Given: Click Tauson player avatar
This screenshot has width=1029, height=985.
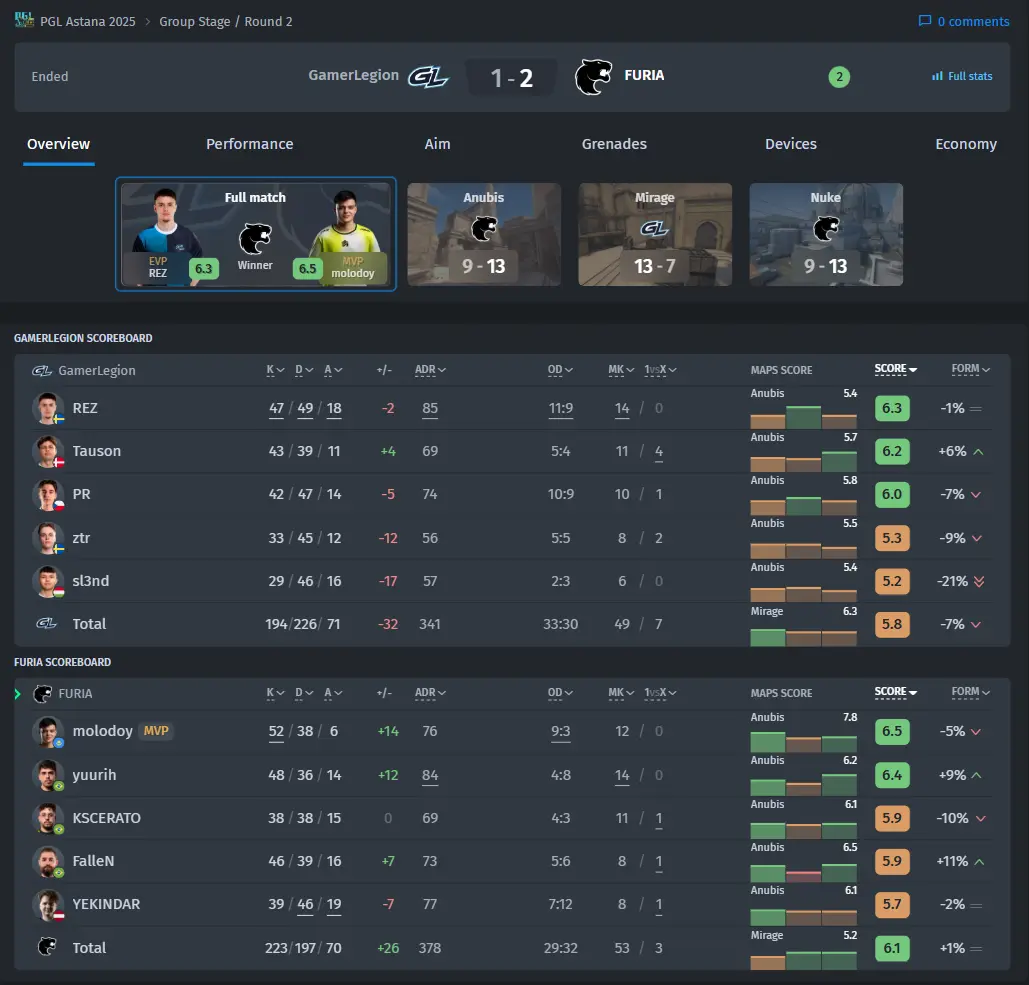Looking at the screenshot, I should point(47,451).
